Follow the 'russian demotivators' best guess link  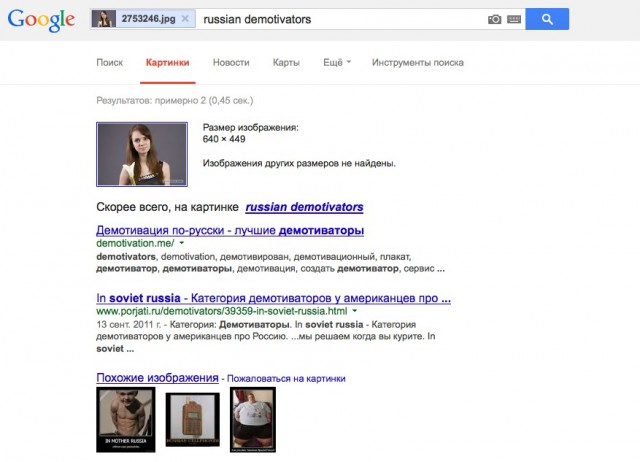(x=304, y=207)
